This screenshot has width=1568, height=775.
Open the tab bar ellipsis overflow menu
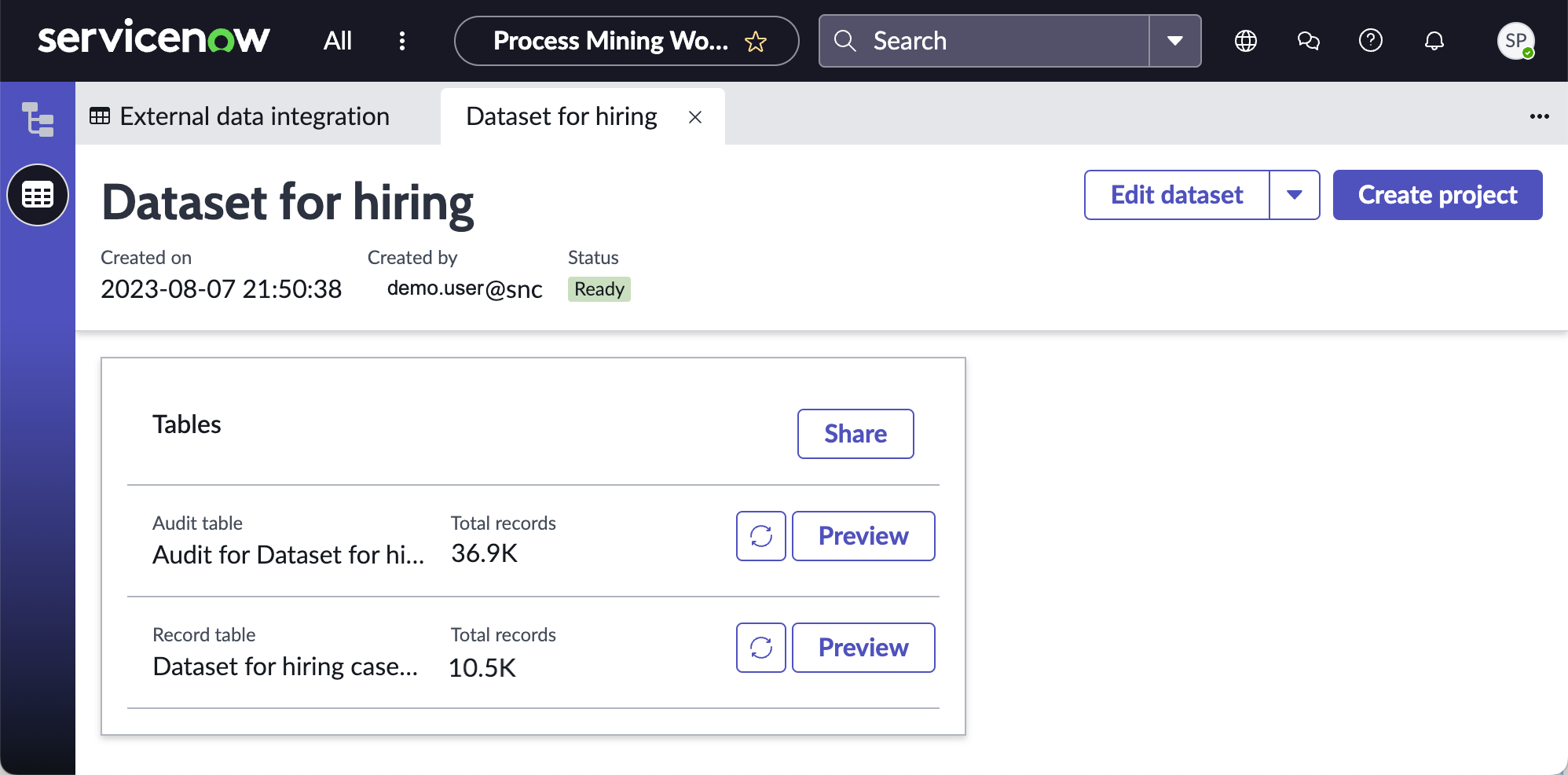click(x=1540, y=116)
